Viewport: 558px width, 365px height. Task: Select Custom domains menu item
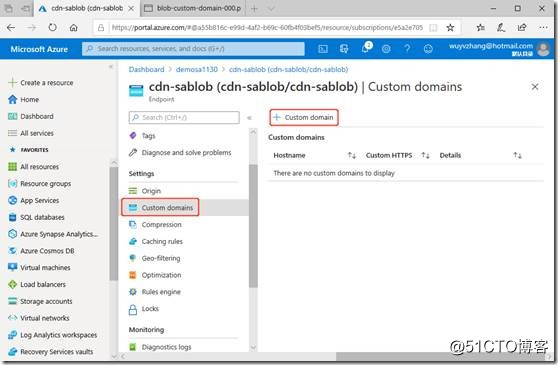160,207
